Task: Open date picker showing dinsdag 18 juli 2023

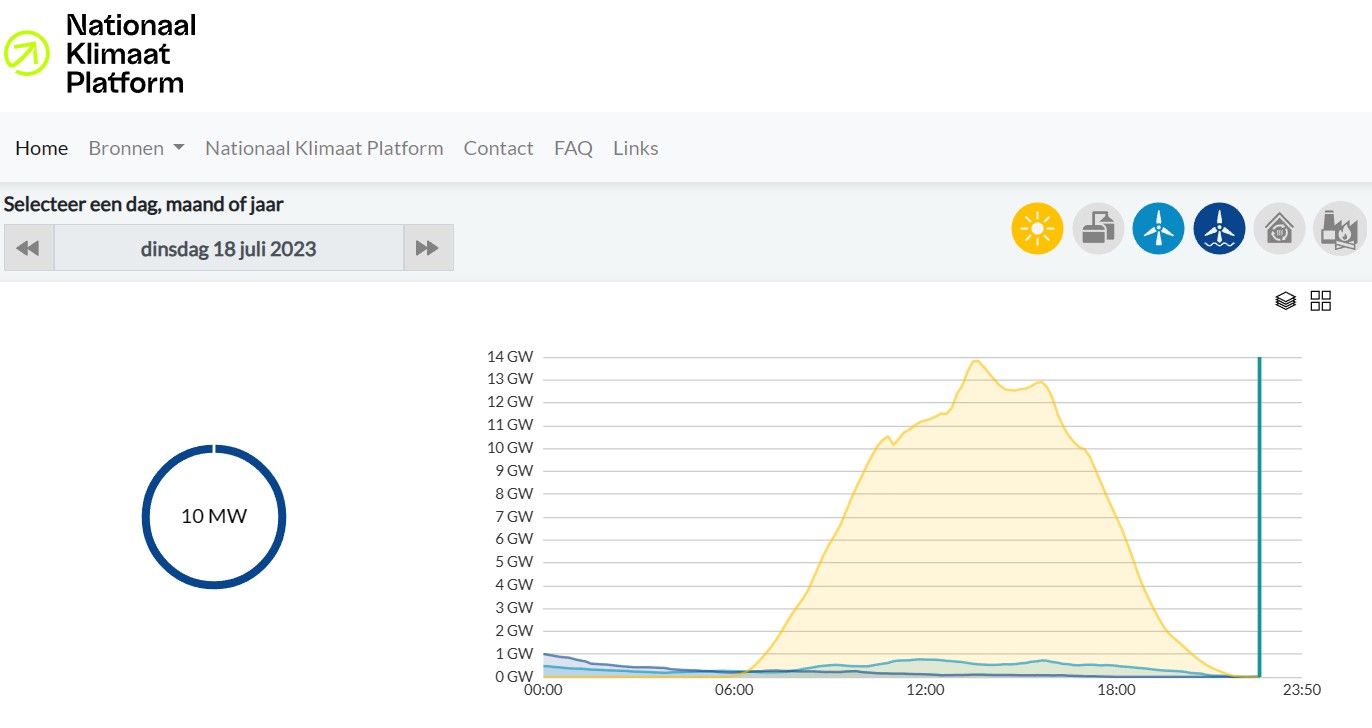Action: [x=229, y=248]
